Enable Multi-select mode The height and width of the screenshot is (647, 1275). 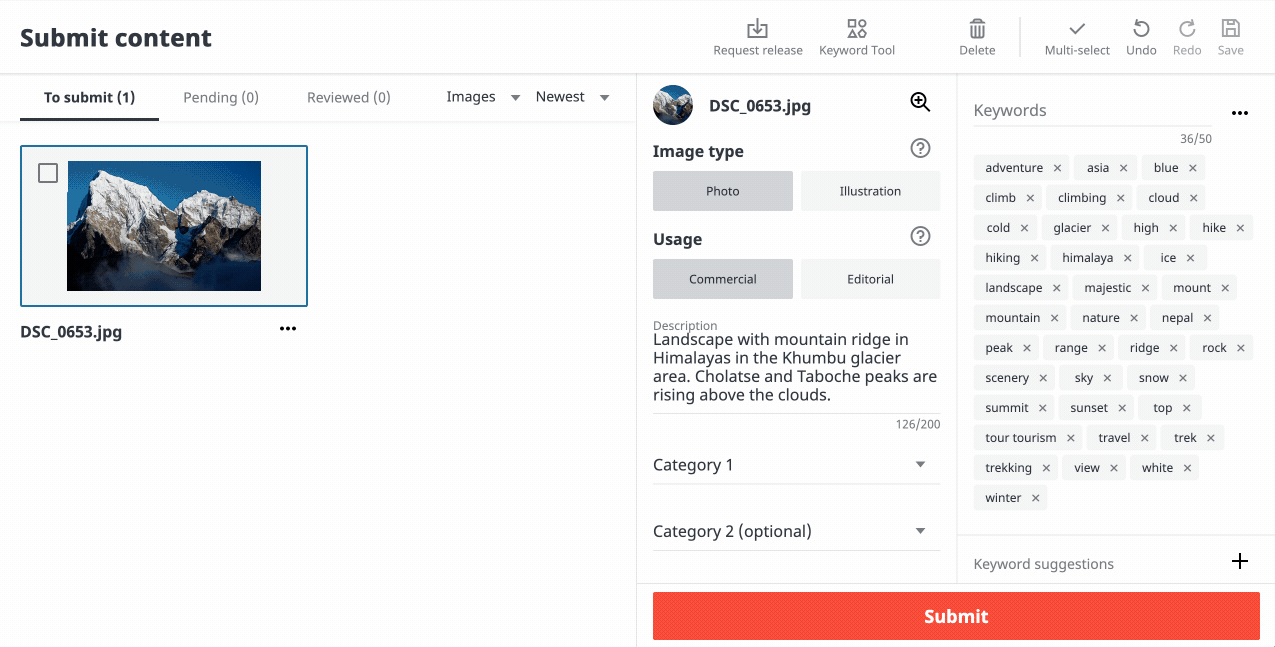(1077, 29)
